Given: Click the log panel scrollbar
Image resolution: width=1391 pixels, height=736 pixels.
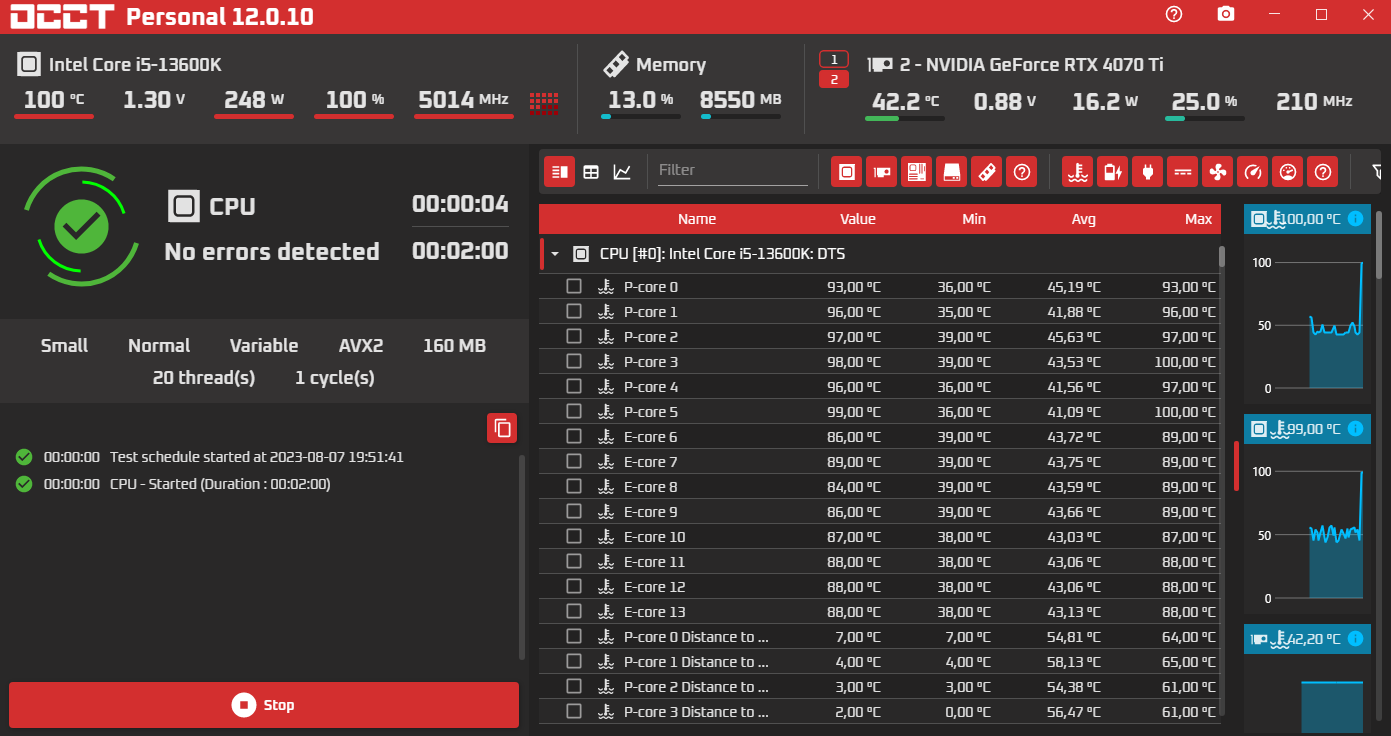Looking at the screenshot, I should tap(522, 557).
